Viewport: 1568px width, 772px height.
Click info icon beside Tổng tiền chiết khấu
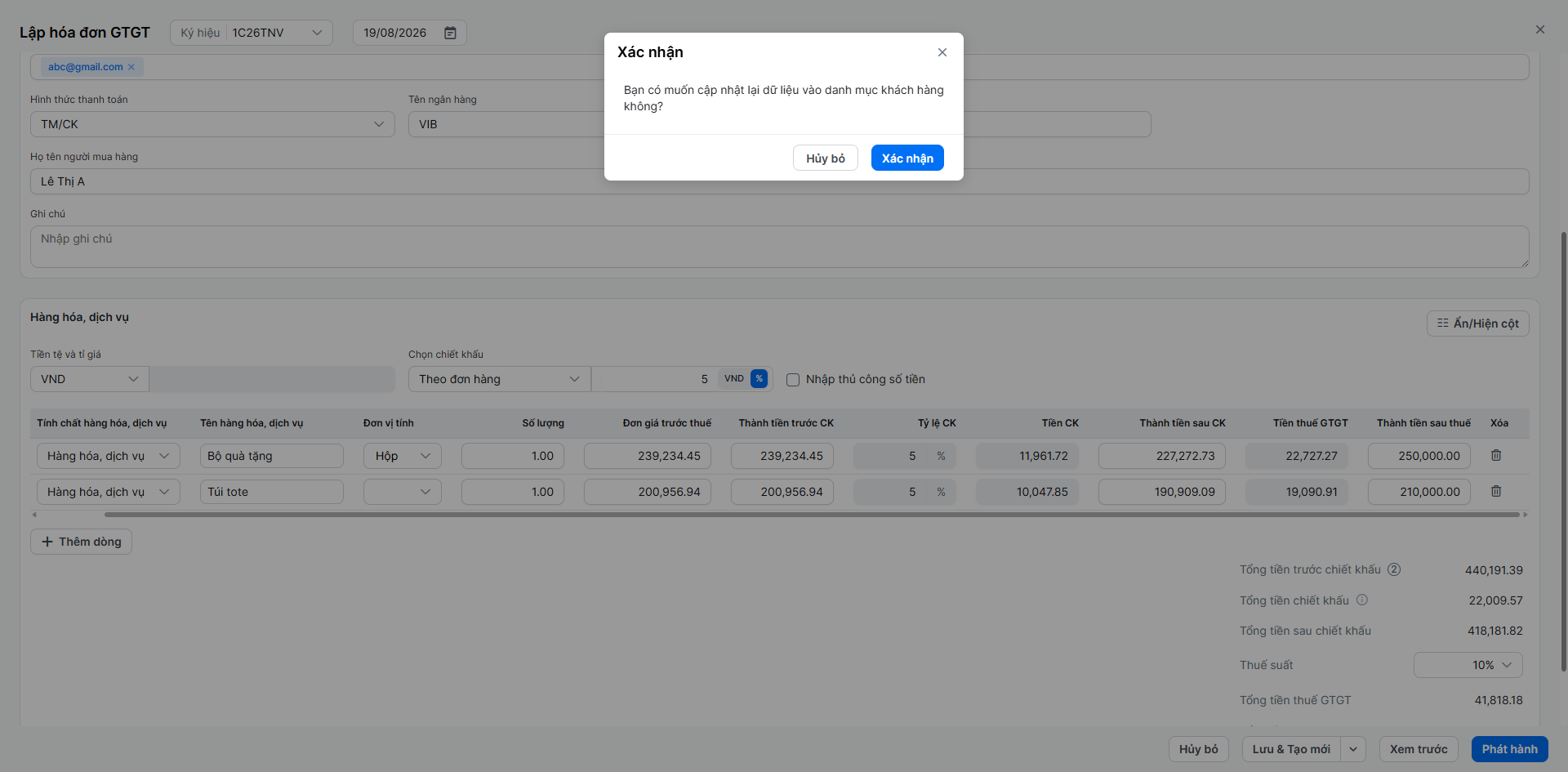click(x=1362, y=600)
